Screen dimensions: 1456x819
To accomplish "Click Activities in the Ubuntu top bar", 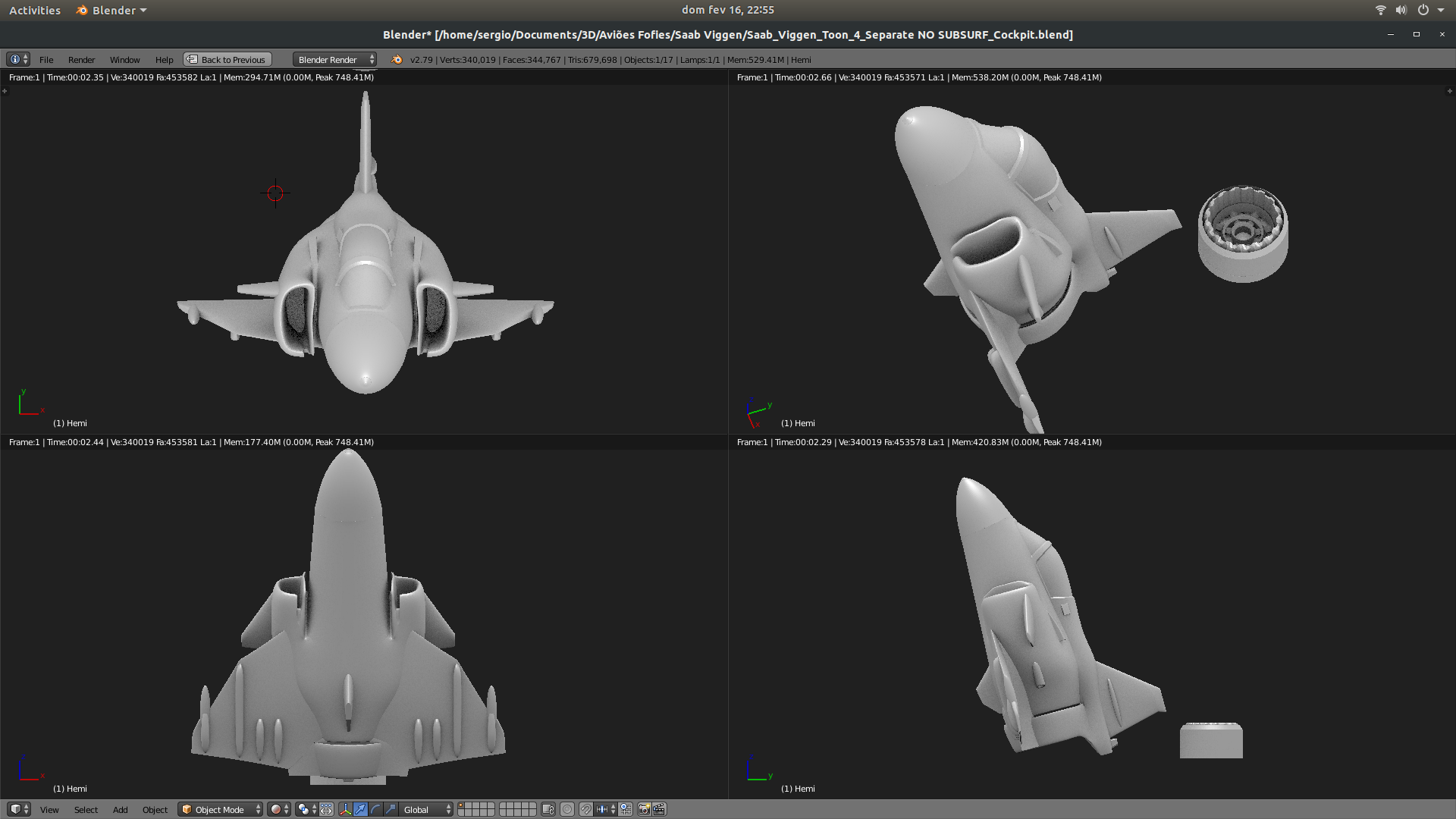I will [x=34, y=10].
